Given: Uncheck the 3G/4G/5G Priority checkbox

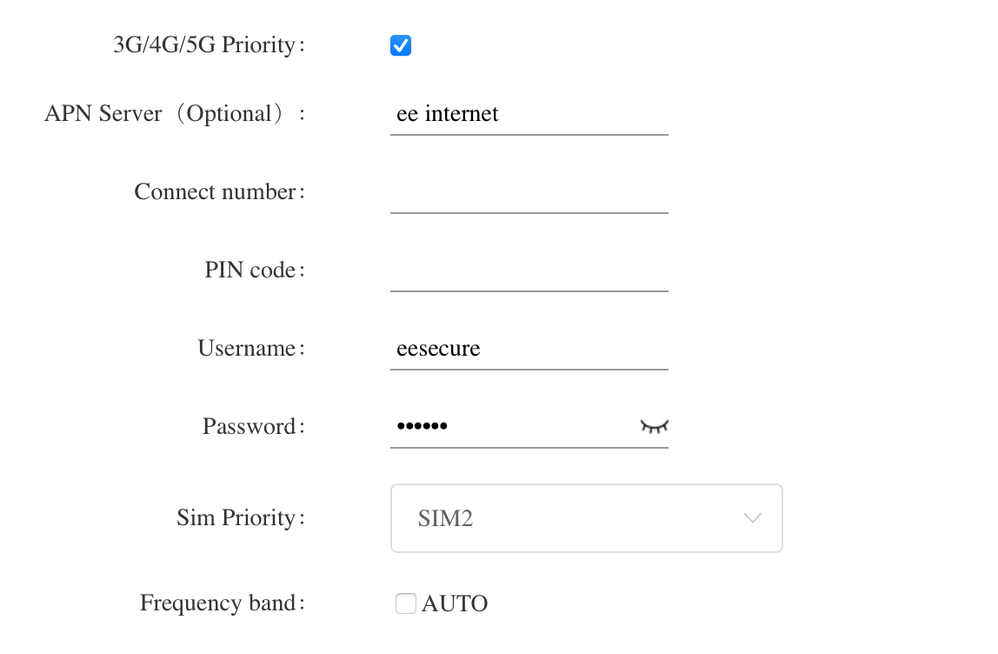Looking at the screenshot, I should [401, 46].
